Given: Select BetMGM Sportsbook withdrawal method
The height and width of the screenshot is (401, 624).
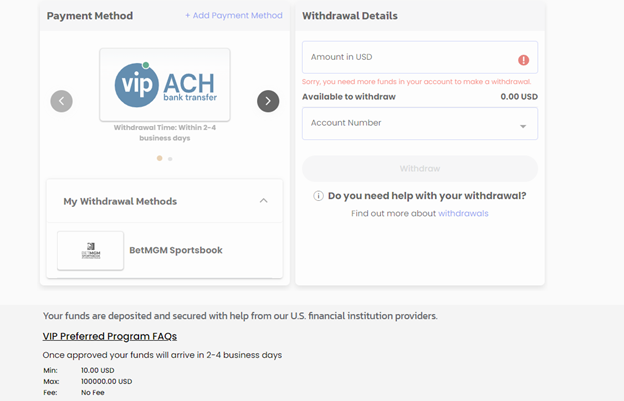Looking at the screenshot, I should point(165,251).
